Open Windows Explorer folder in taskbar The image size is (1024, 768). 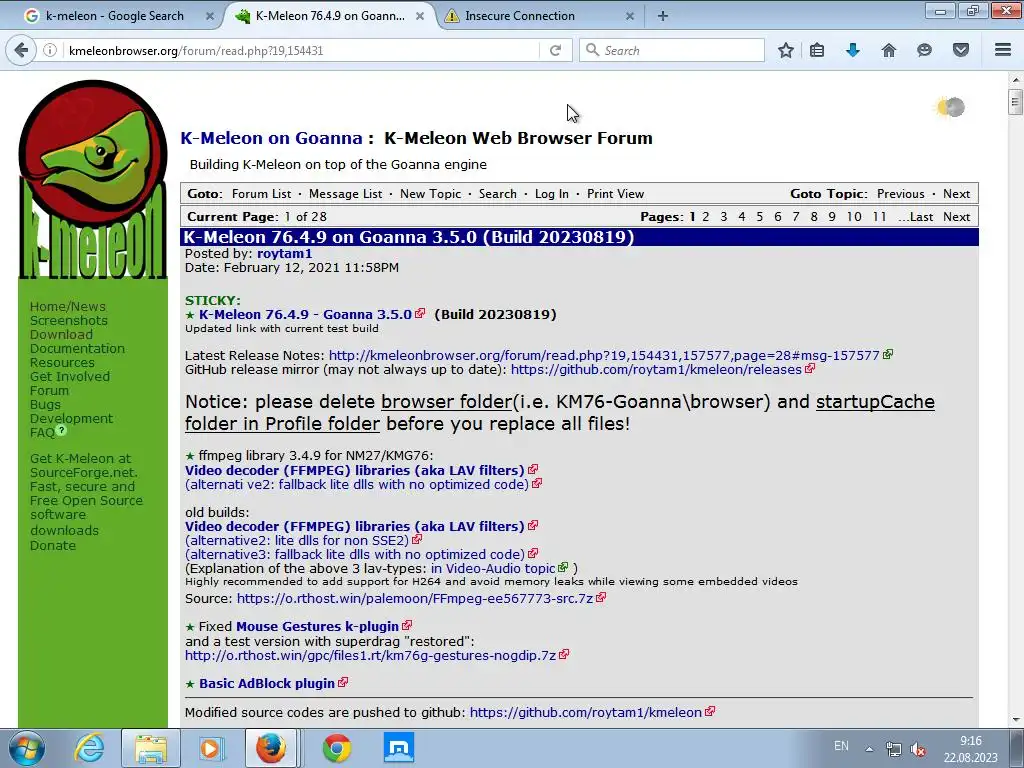(x=151, y=748)
